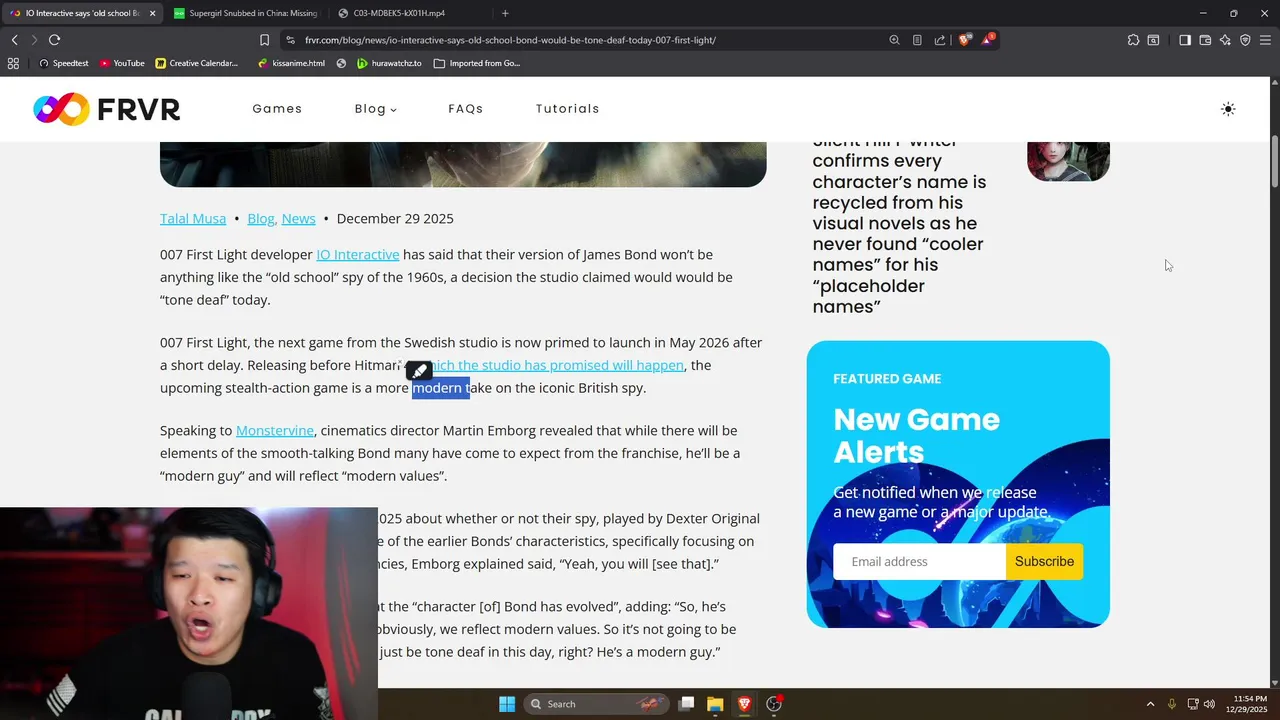Show hidden system tray icons
The image size is (1280, 720).
click(1150, 704)
